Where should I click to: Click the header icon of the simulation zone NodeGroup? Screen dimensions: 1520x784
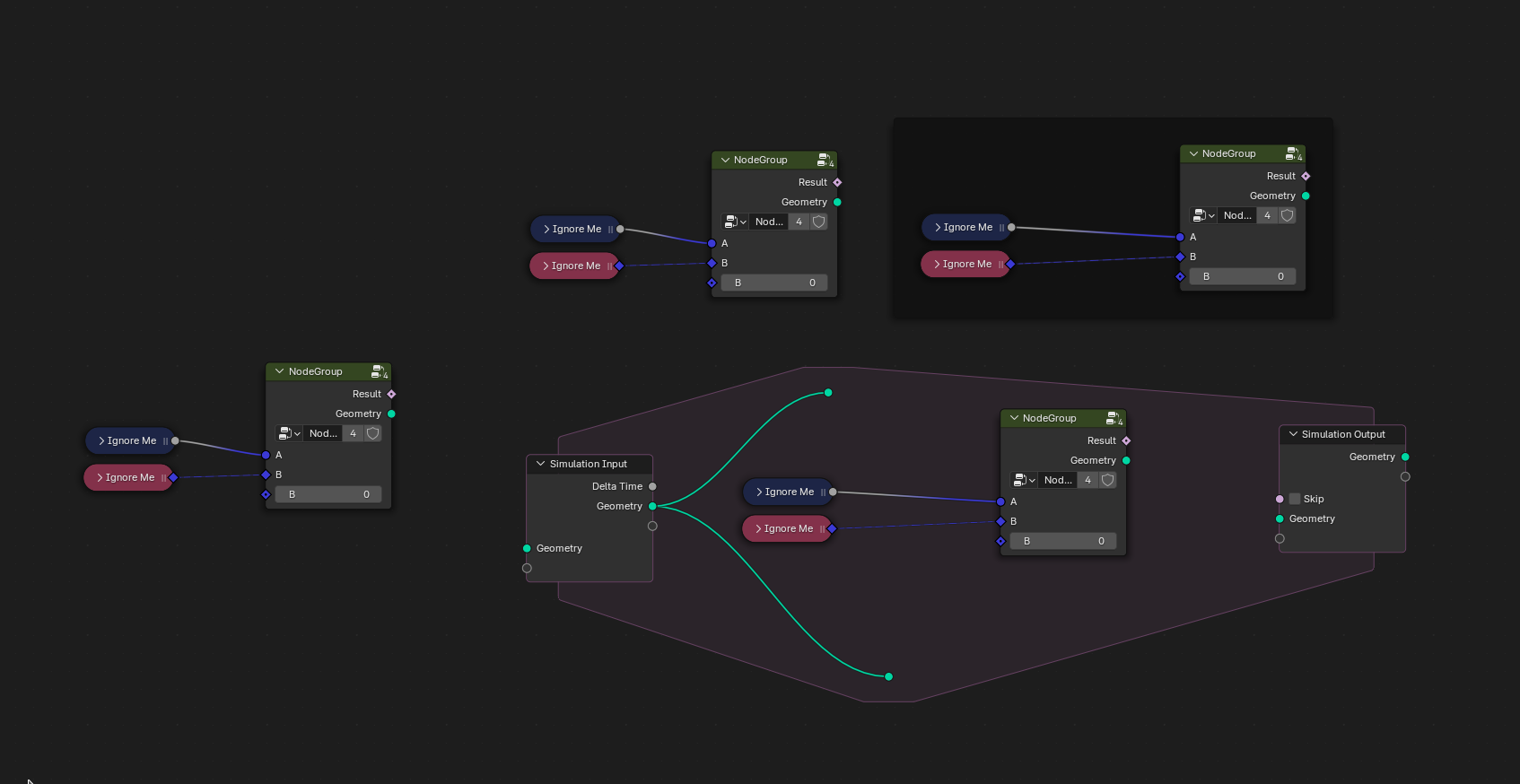pos(1114,418)
